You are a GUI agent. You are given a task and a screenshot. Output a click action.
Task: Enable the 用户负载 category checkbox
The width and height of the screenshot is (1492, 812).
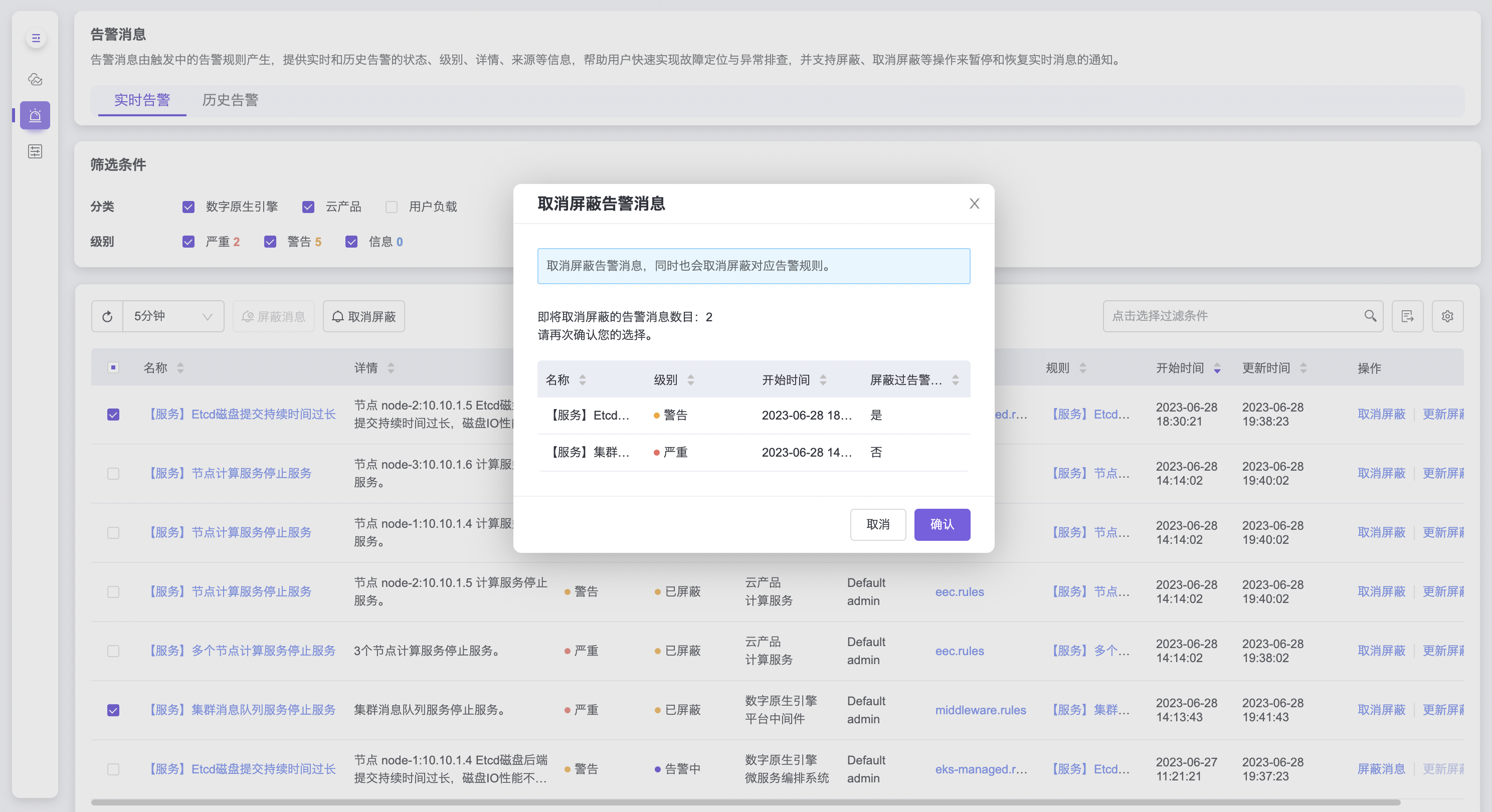[392, 207]
